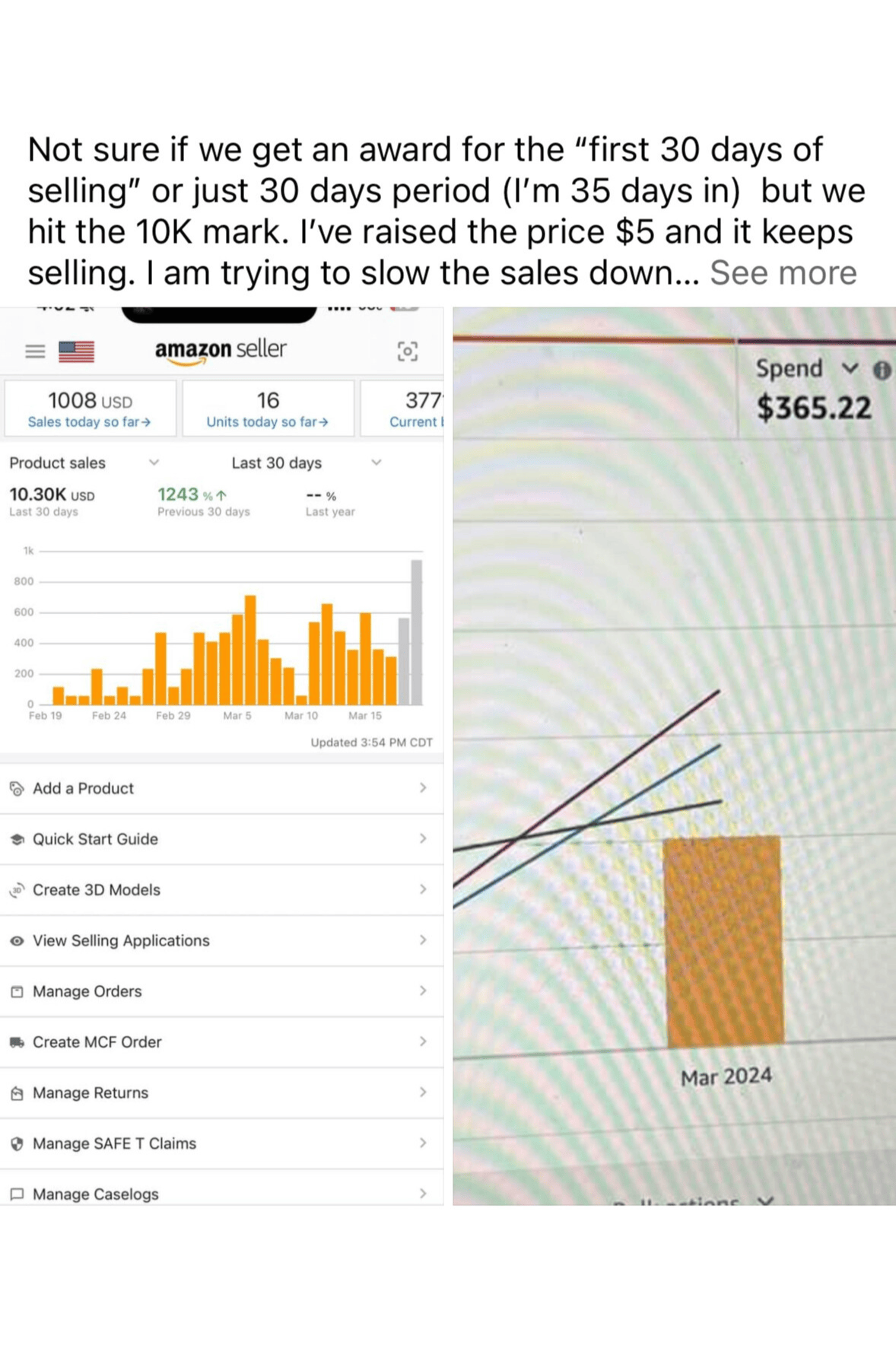The height and width of the screenshot is (1345, 896).
Task: Open Manage Caselogs chevron arrow
Action: 423,1194
